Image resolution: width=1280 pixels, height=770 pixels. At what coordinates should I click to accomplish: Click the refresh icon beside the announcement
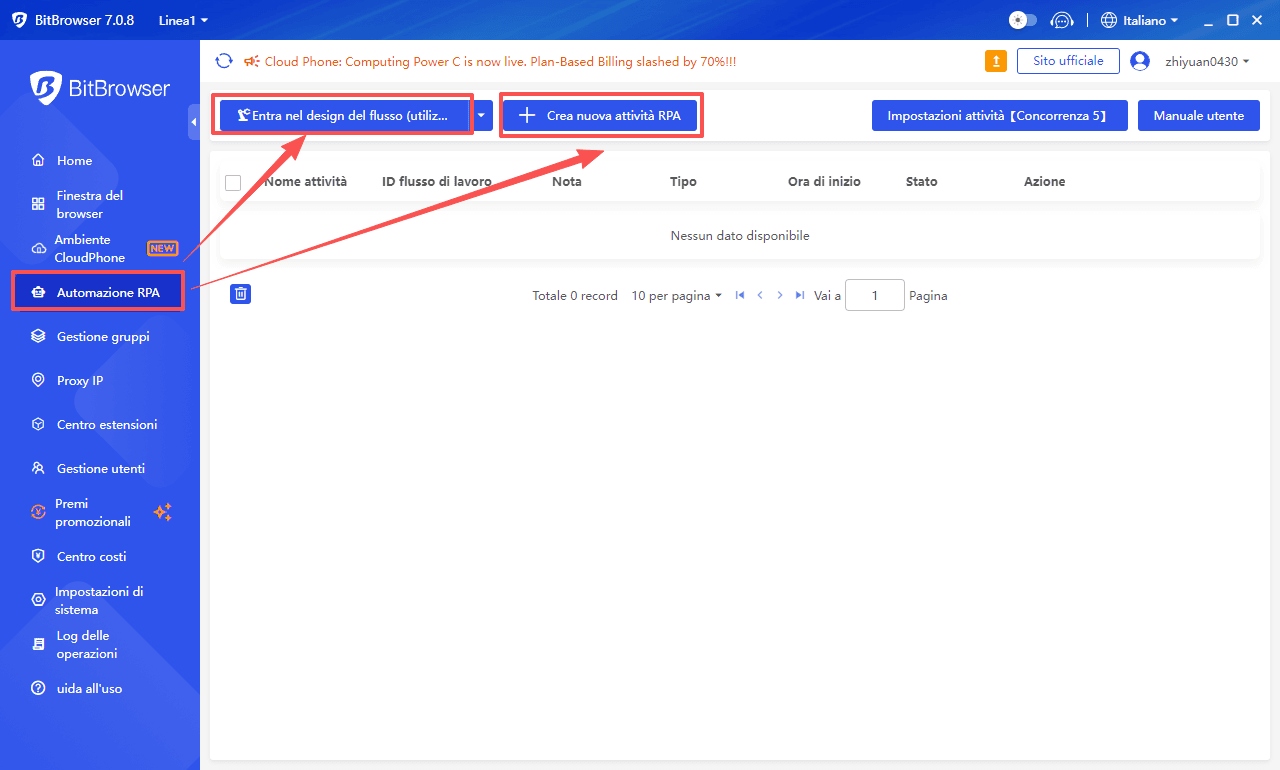pos(224,60)
